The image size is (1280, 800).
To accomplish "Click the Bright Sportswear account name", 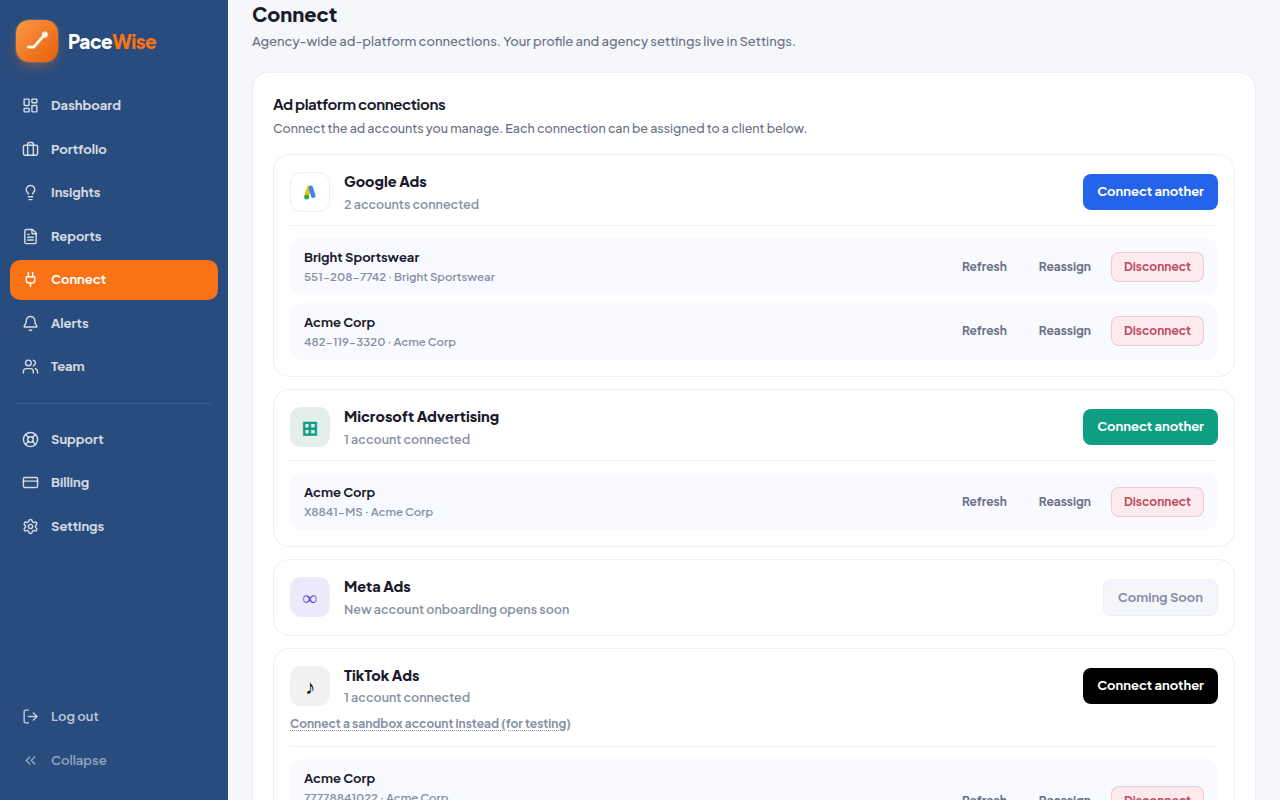I will [361, 258].
